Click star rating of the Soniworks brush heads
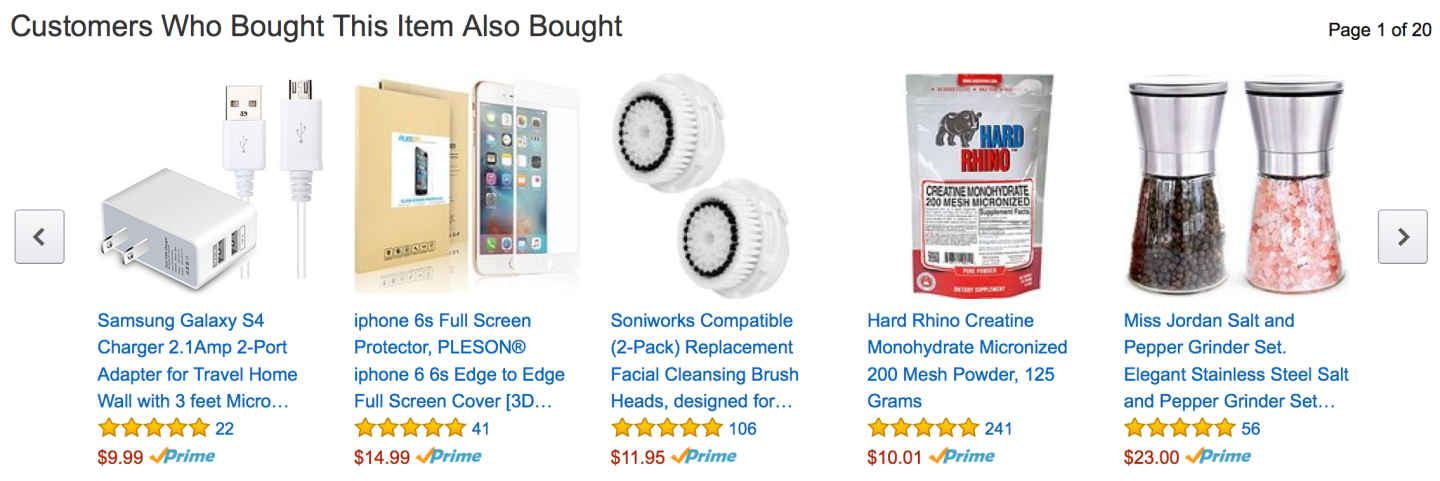This screenshot has height=481, width=1440. [x=666, y=429]
